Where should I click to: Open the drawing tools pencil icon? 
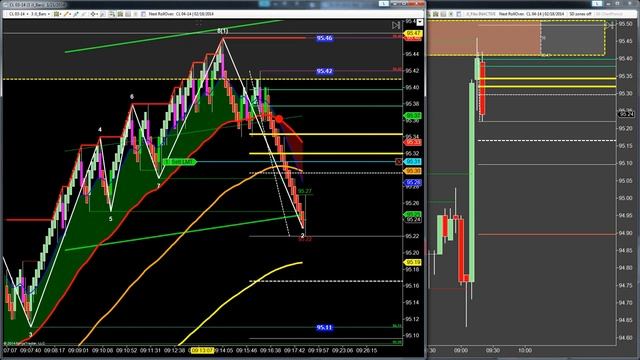point(67,14)
